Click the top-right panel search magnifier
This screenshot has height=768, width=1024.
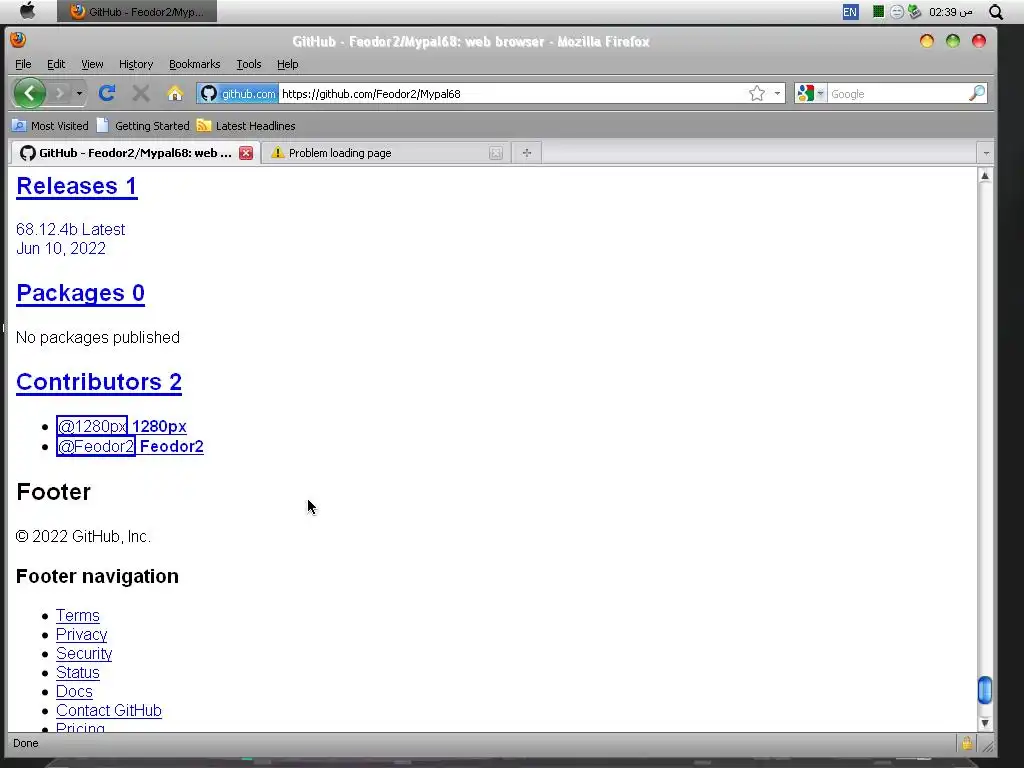tap(996, 12)
